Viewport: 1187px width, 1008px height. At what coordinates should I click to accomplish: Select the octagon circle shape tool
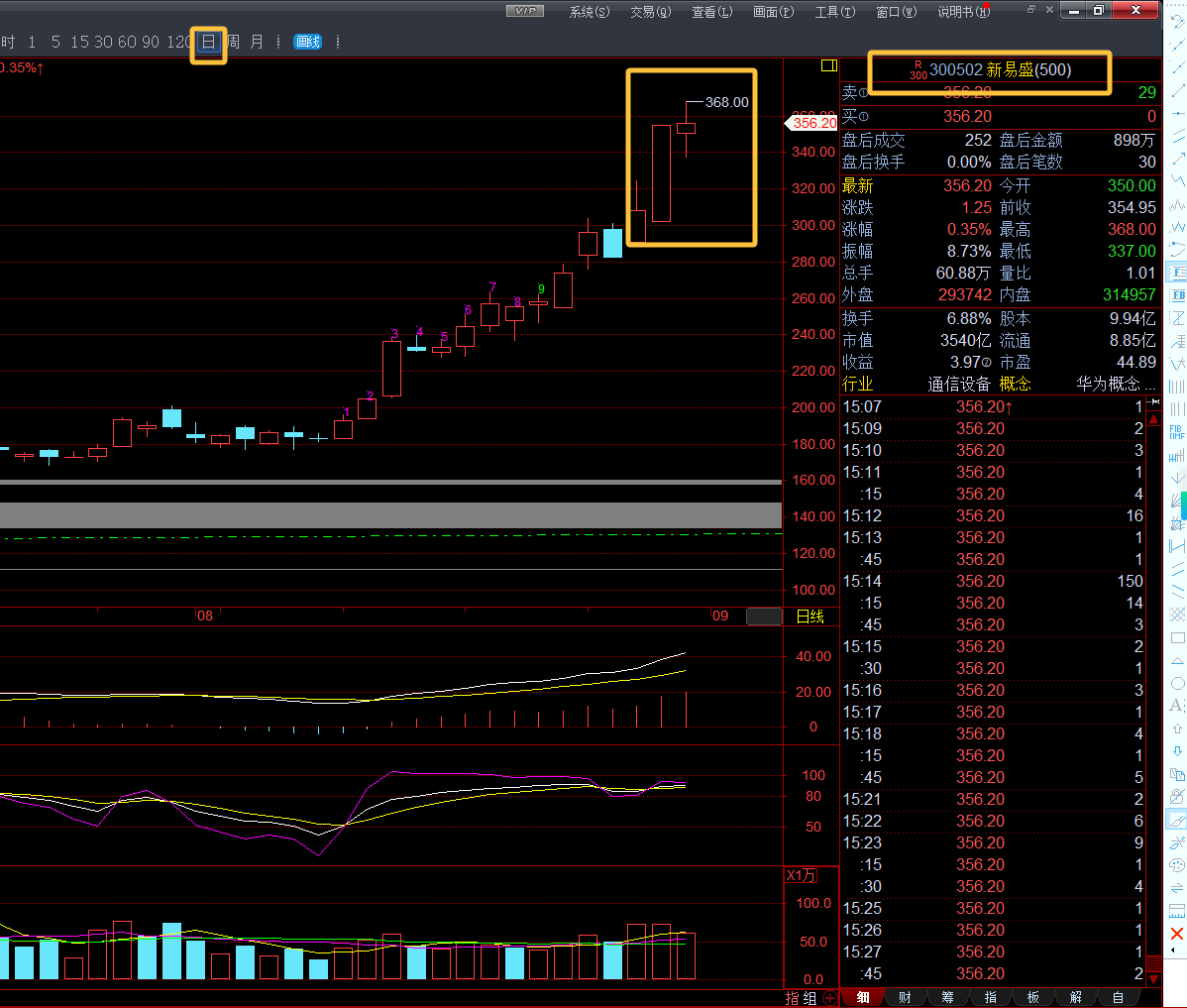click(x=1177, y=683)
